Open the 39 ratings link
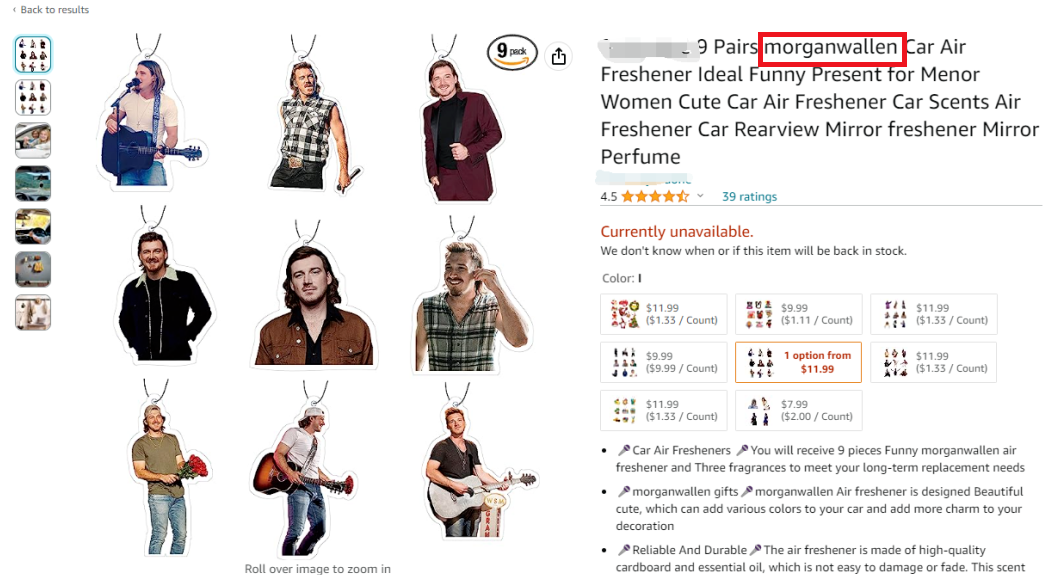 [x=749, y=197]
